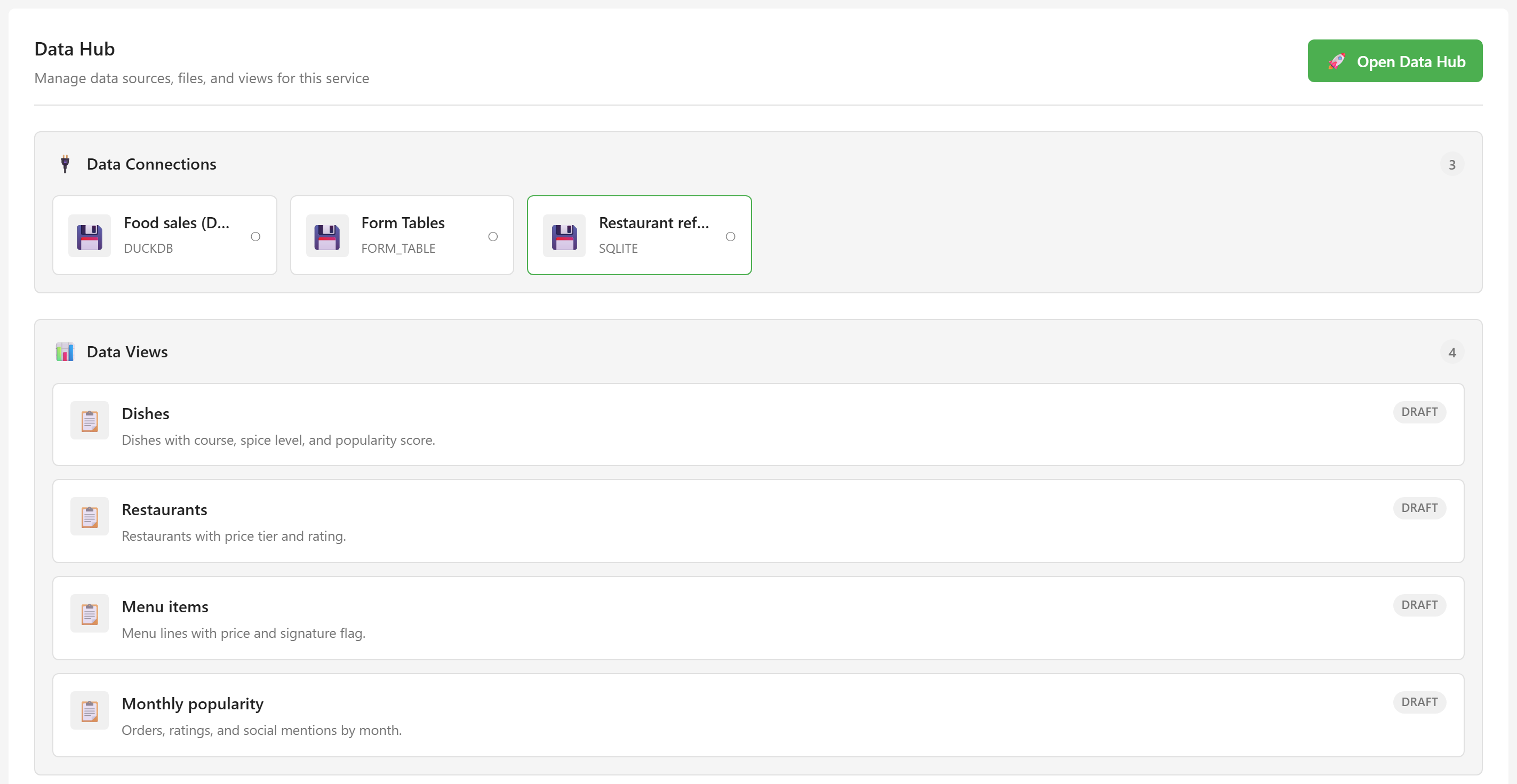This screenshot has height=784, width=1517.
Task: Click the clipboard icon for Menu items view
Action: pyautogui.click(x=90, y=614)
